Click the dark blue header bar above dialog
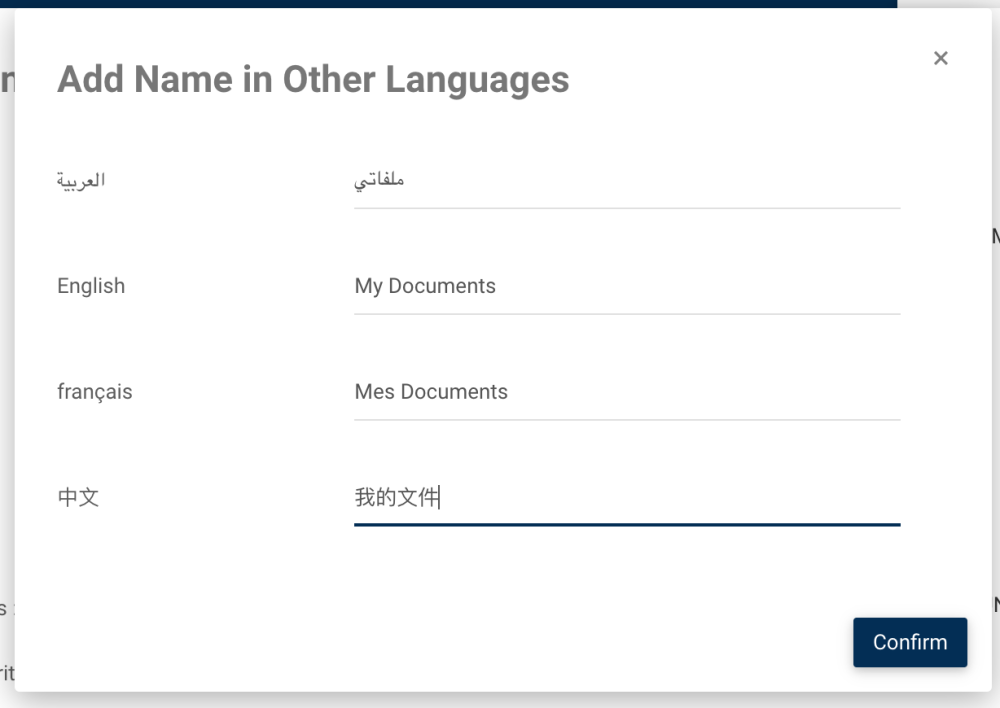The width and height of the screenshot is (1000, 708). [x=450, y=3]
